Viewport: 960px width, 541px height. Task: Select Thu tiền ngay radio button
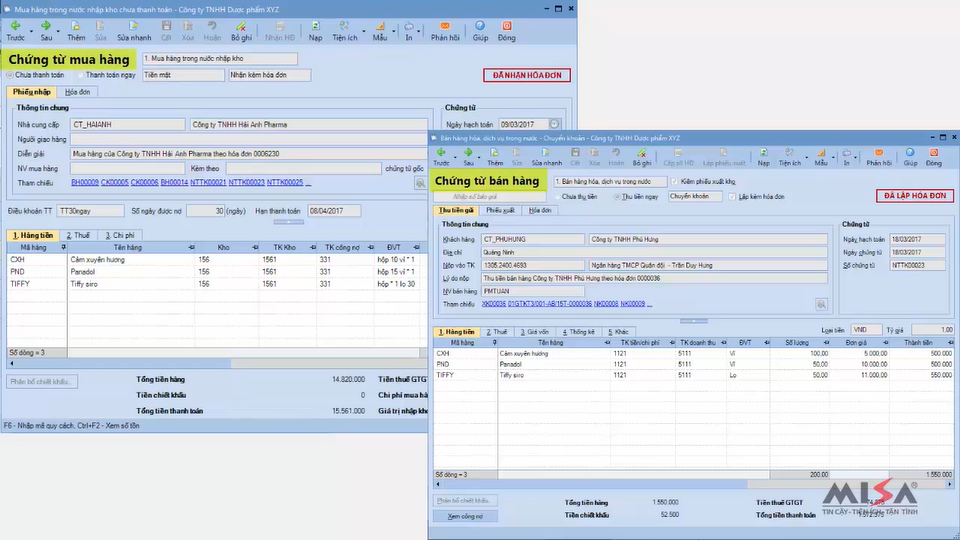(617, 196)
